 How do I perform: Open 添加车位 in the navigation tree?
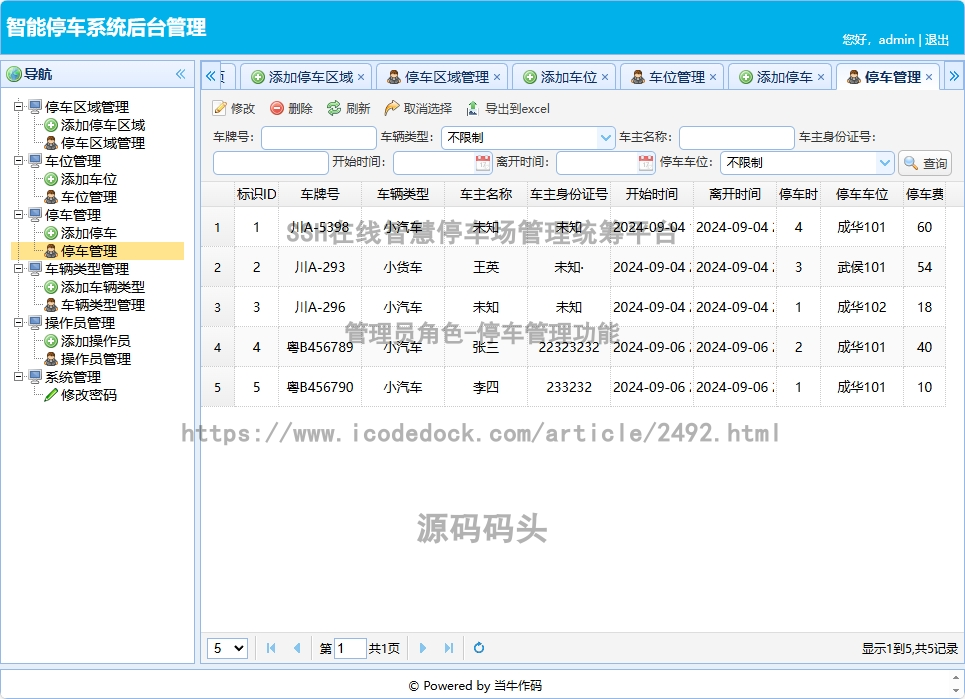pyautogui.click(x=89, y=179)
